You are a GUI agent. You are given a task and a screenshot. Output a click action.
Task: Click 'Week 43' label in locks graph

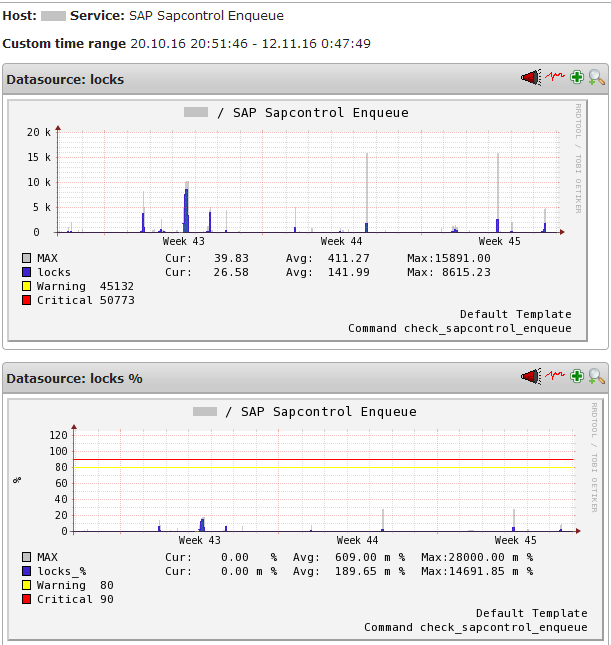click(184, 241)
